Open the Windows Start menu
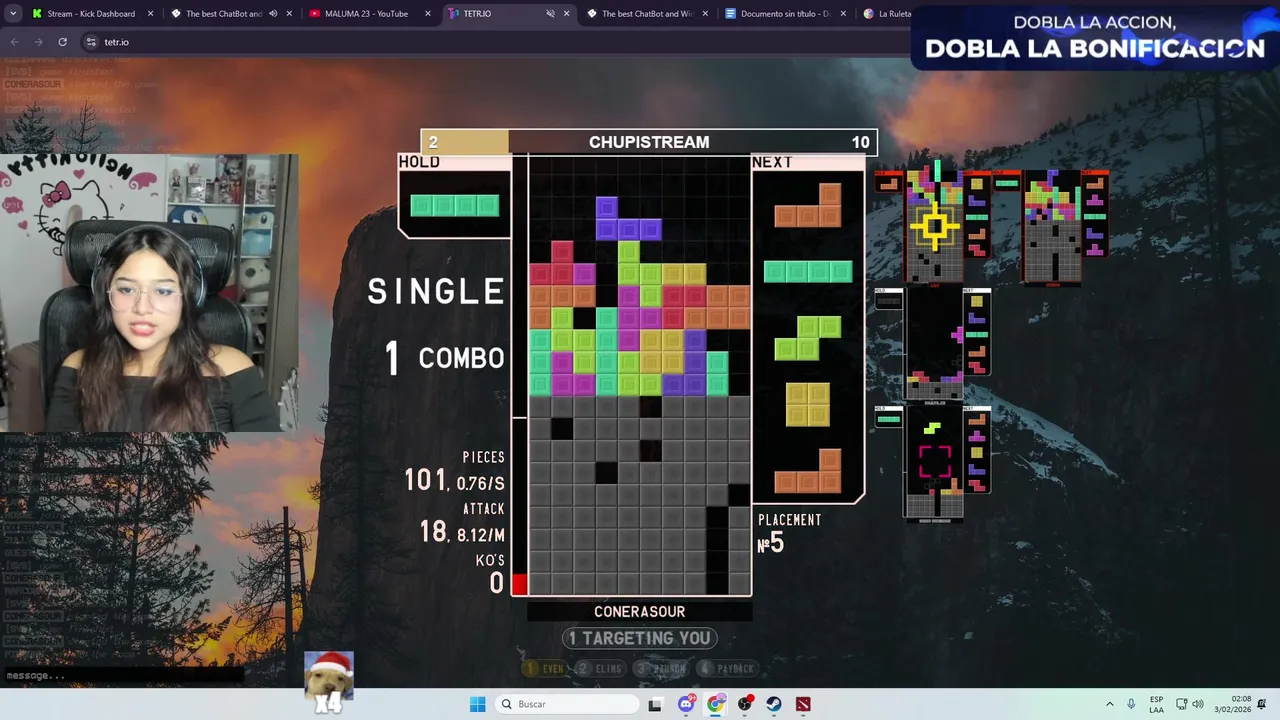The width and height of the screenshot is (1280, 720). click(x=477, y=704)
